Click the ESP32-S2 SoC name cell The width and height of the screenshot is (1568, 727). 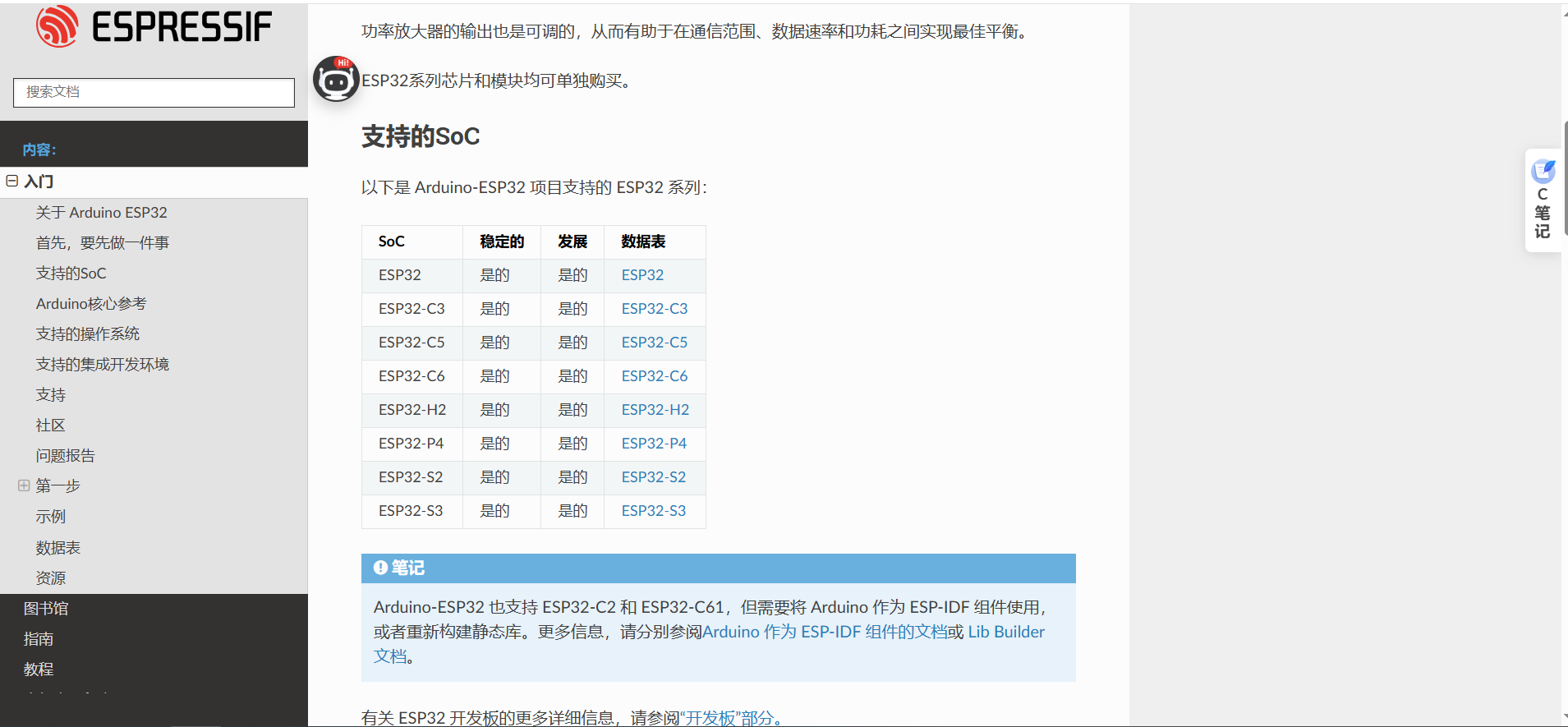(x=411, y=477)
